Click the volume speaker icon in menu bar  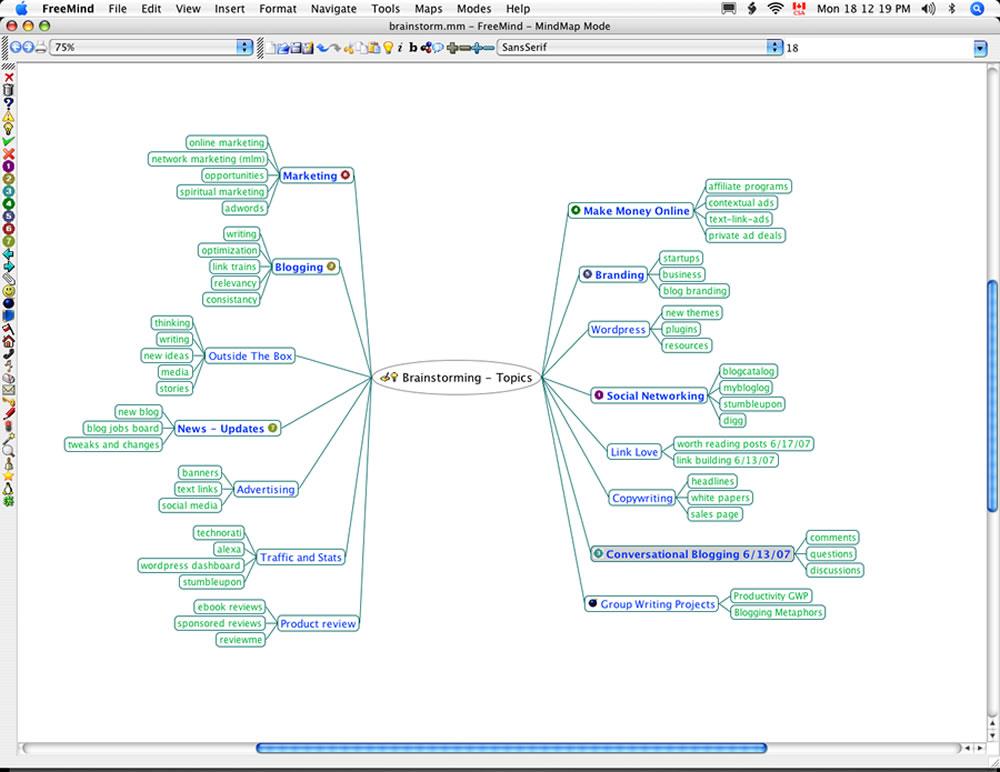pos(929,9)
